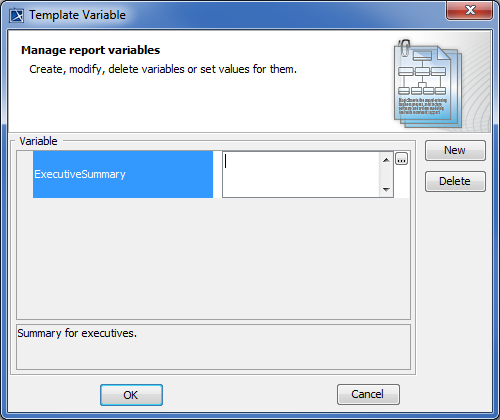Click the report document illustration icon
This screenshot has width=500, height=420.
[x=428, y=83]
